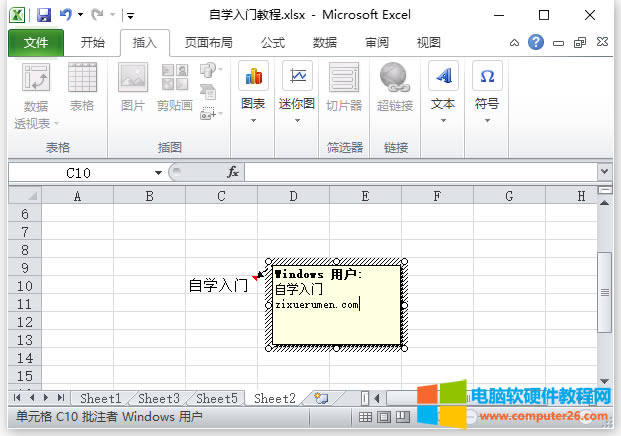Click the 数据透视表 PivotTable icon
This screenshot has width=621, height=436.
tap(36, 77)
